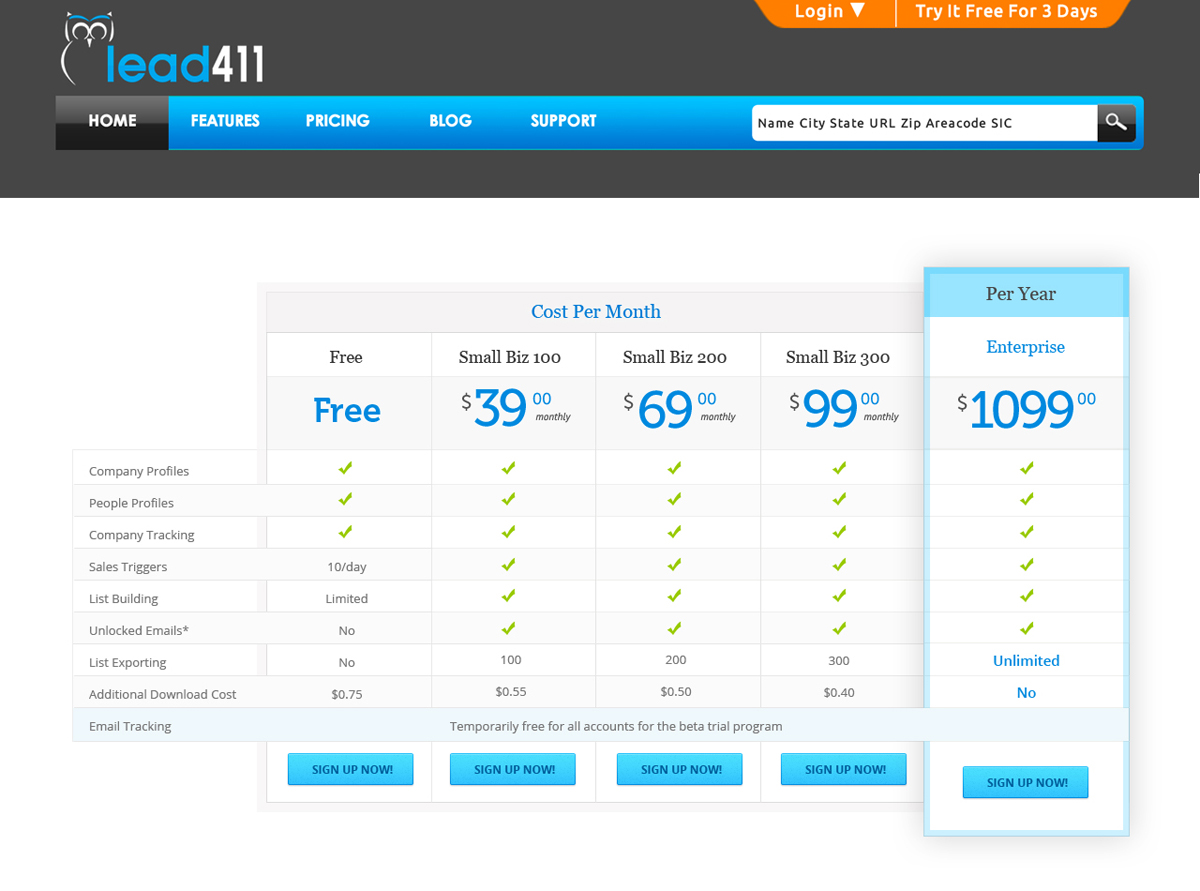1200x891 pixels.
Task: Click Sales Triggers checkmark under Small Biz 300
Action: click(840, 564)
